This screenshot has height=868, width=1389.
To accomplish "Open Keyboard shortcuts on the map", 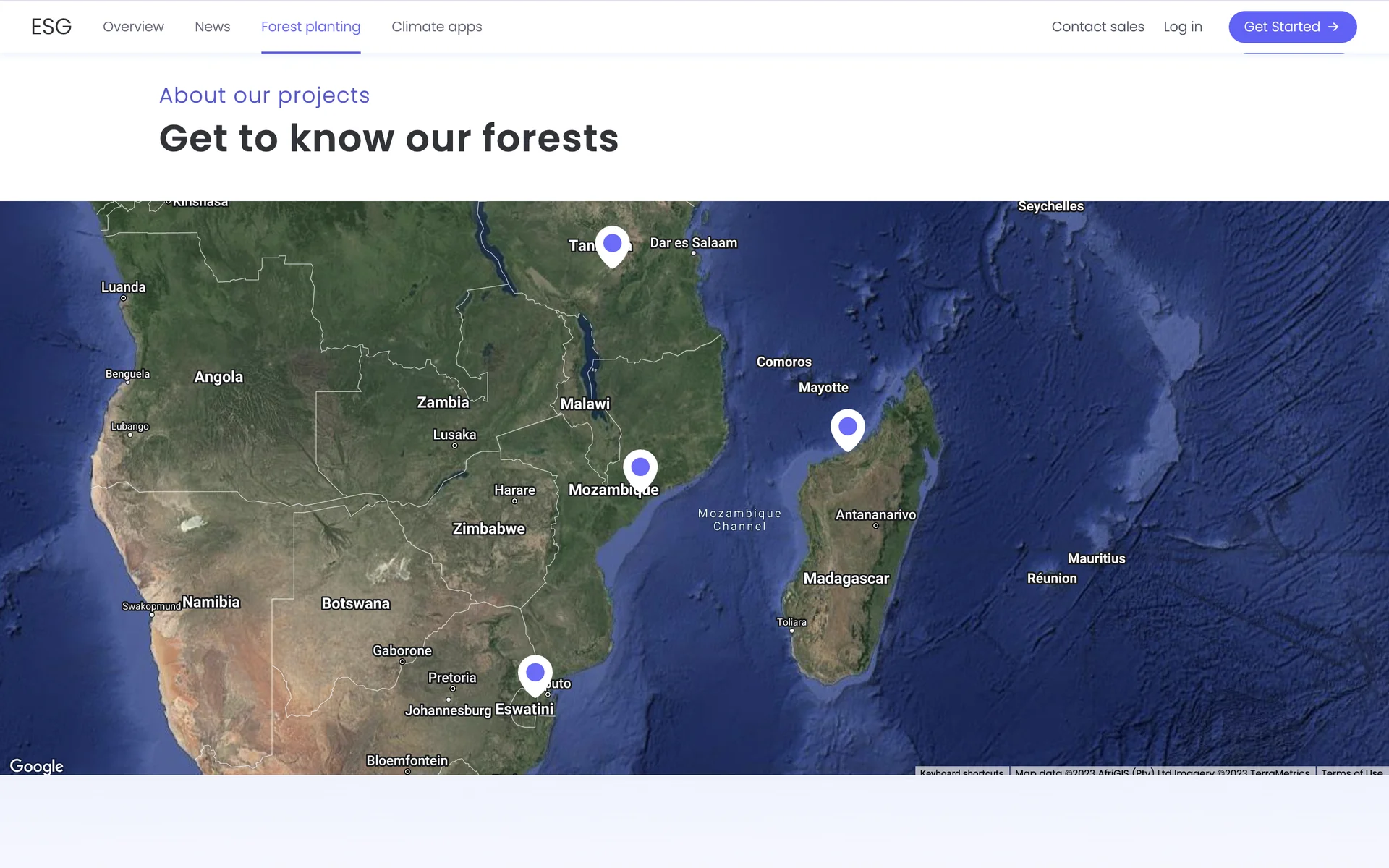I will [x=961, y=772].
